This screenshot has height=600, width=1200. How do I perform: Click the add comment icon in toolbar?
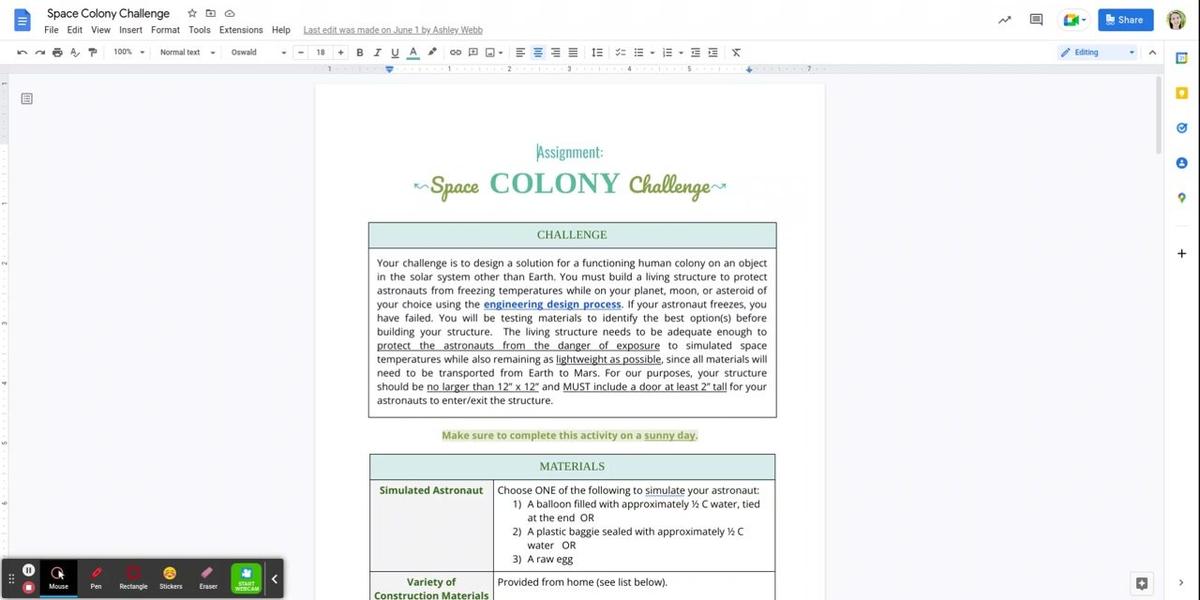point(473,52)
